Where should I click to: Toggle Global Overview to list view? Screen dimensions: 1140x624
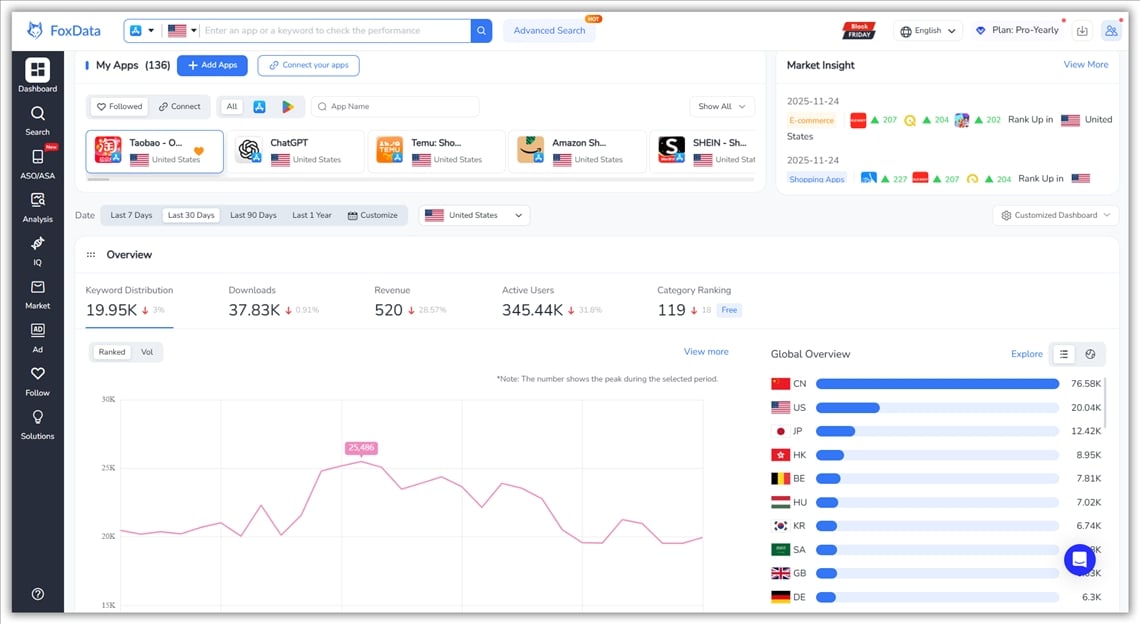(x=1064, y=354)
